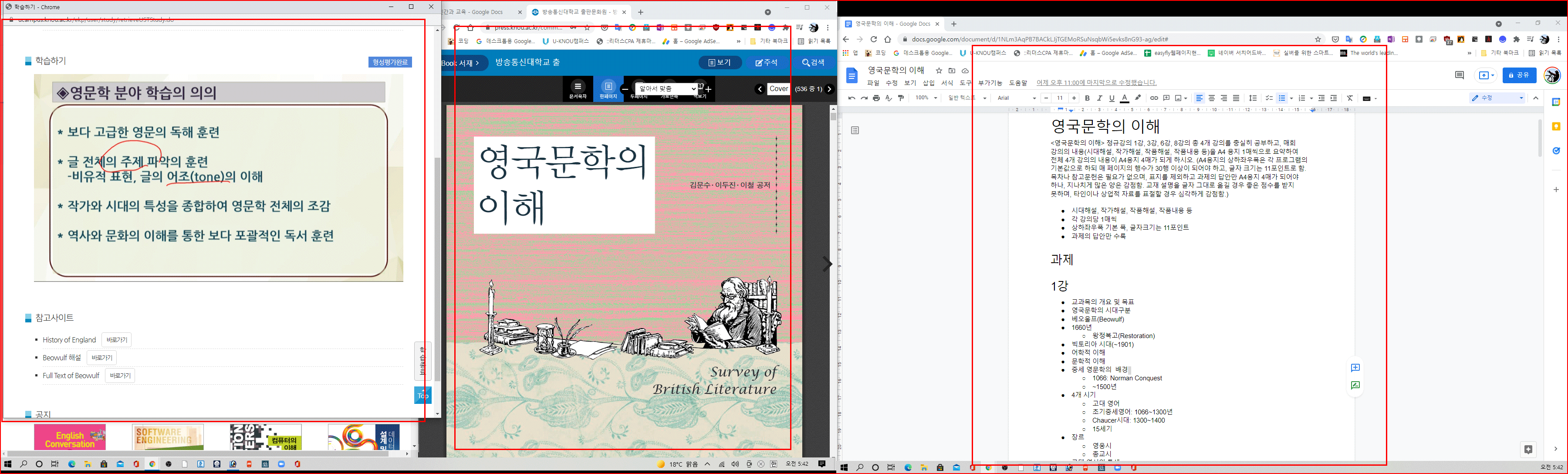This screenshot has width=1568, height=474.
Task: Star the 영국문학의 이해 document
Action: (939, 71)
